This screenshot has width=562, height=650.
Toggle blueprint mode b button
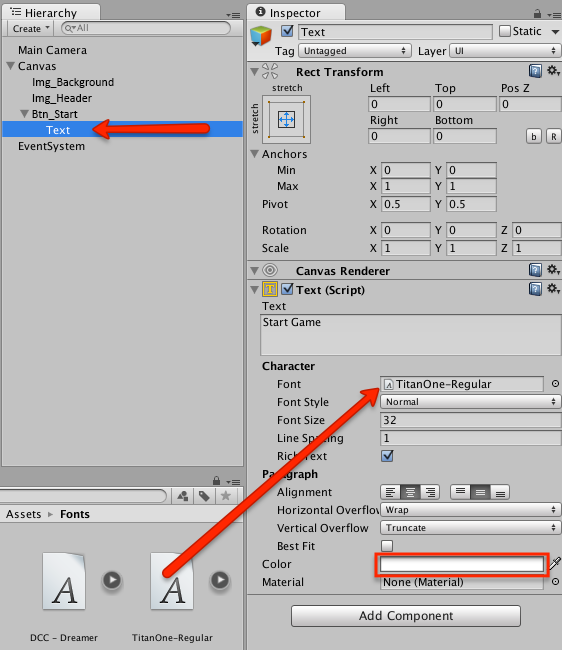pos(534,136)
